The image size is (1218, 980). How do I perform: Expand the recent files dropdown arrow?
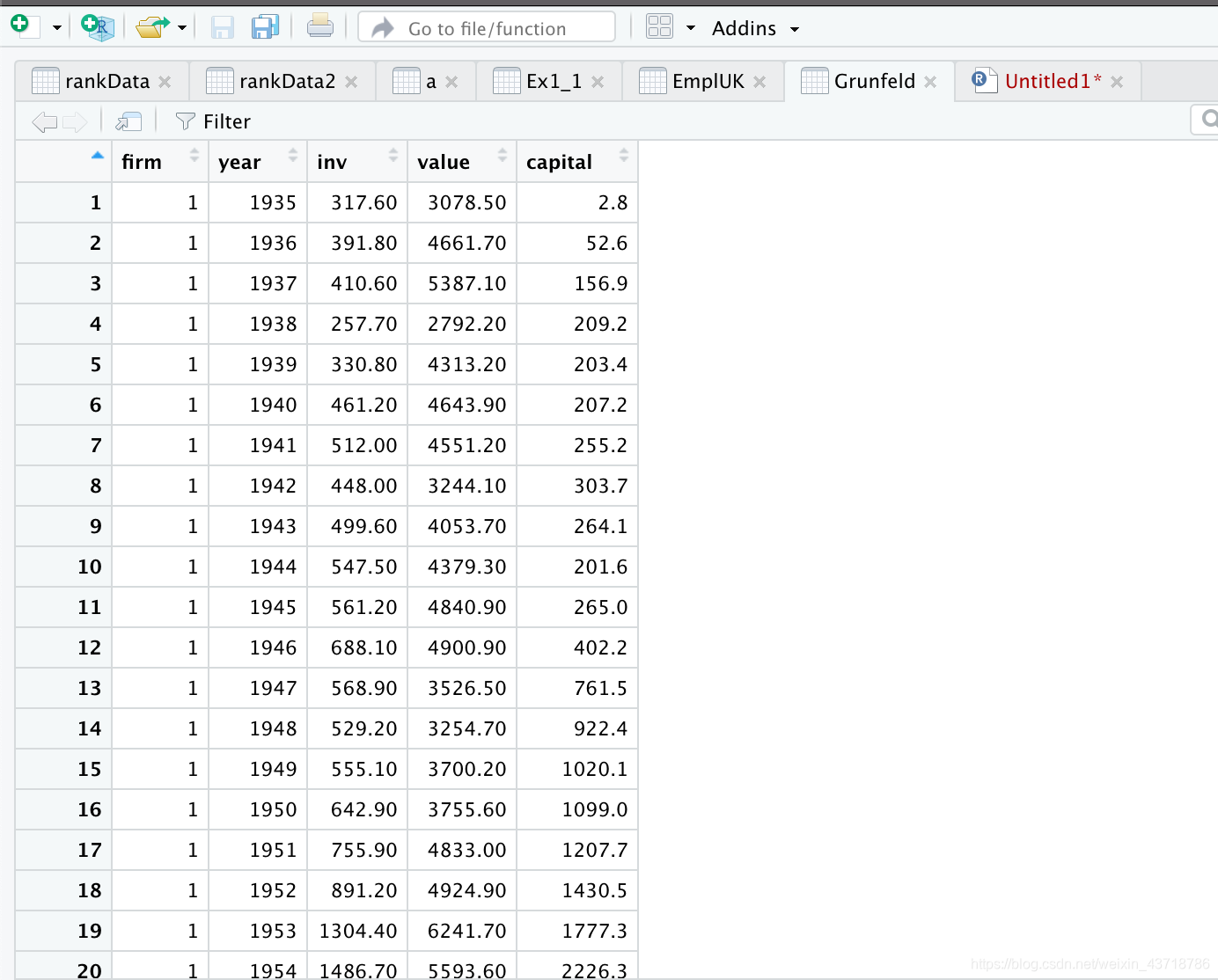point(182,28)
